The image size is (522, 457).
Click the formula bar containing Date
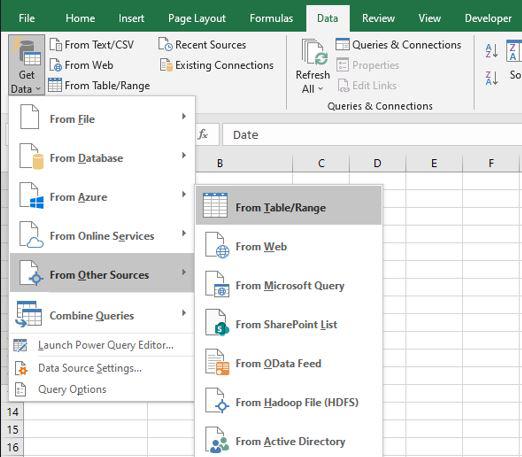(372, 135)
